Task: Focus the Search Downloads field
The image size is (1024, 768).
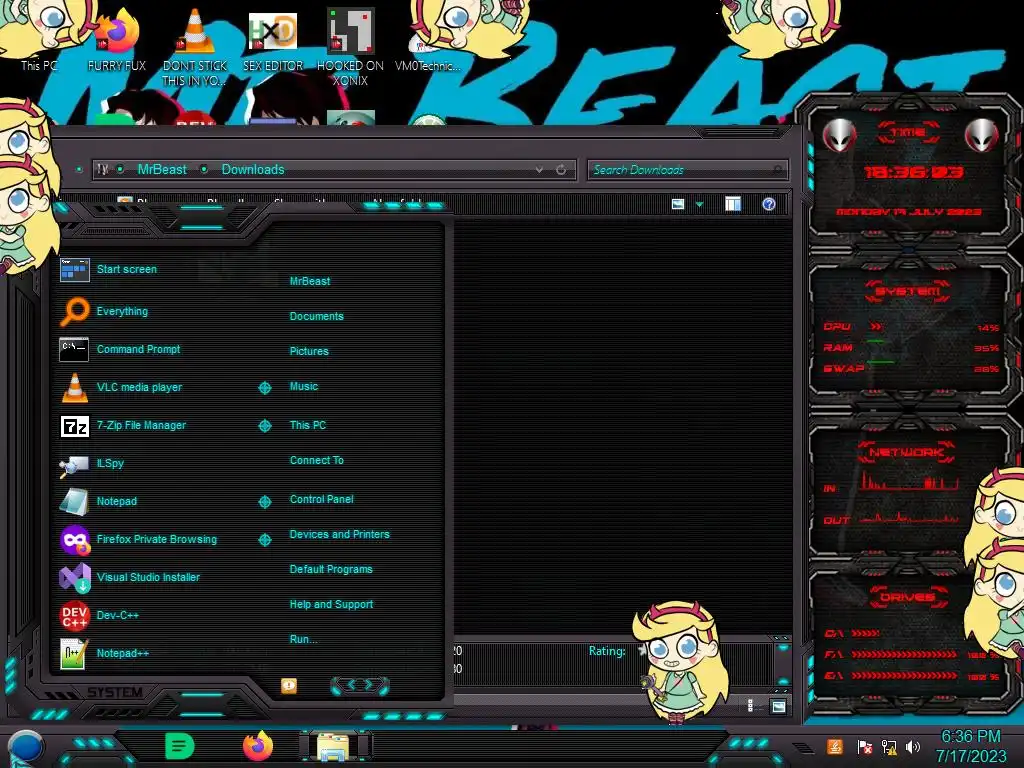Action: [687, 170]
